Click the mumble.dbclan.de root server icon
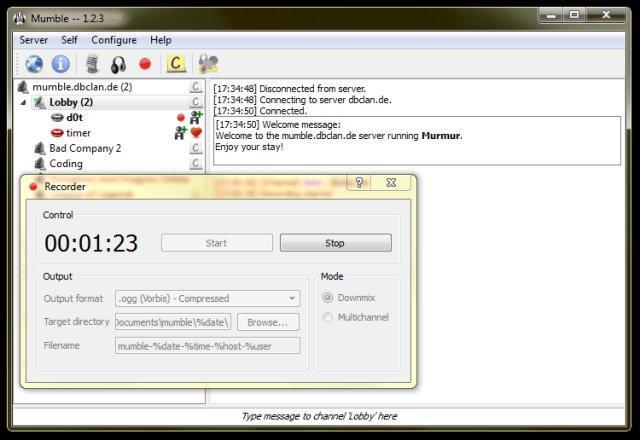640x440 pixels. (x=23, y=87)
